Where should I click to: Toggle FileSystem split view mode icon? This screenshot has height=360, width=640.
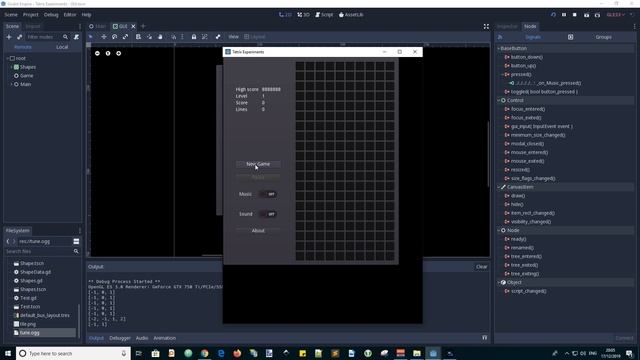76,241
